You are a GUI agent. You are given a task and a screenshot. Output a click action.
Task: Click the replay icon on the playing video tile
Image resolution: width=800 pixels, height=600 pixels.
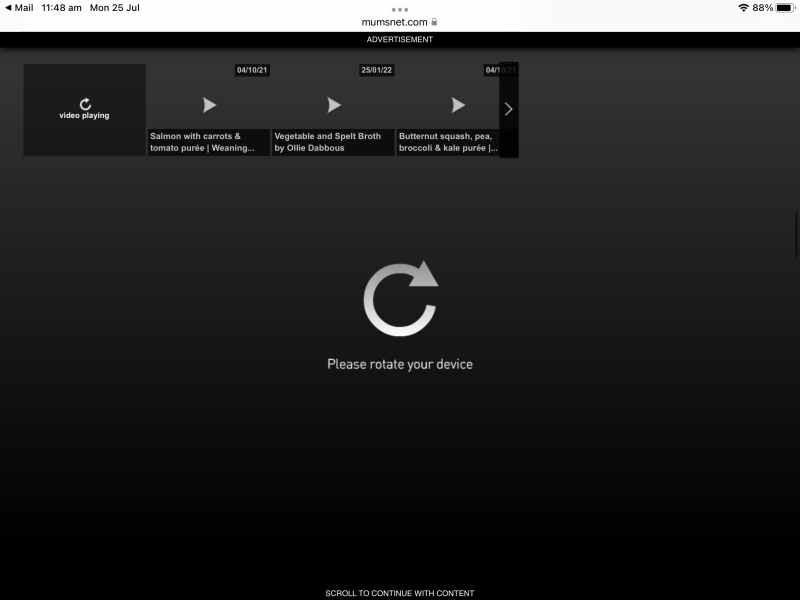(85, 104)
